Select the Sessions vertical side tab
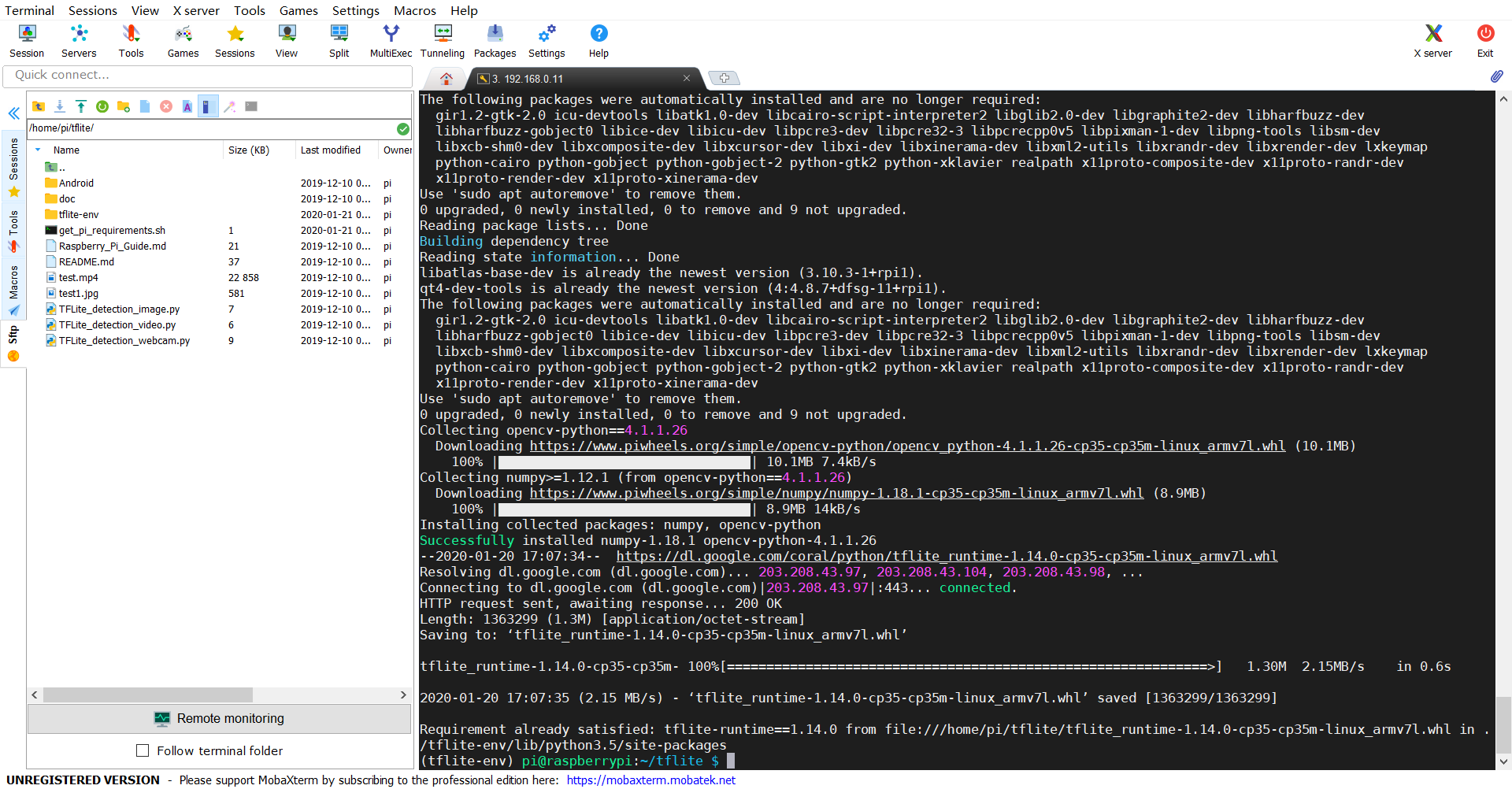Screen dimensions: 1512x789 (13, 166)
